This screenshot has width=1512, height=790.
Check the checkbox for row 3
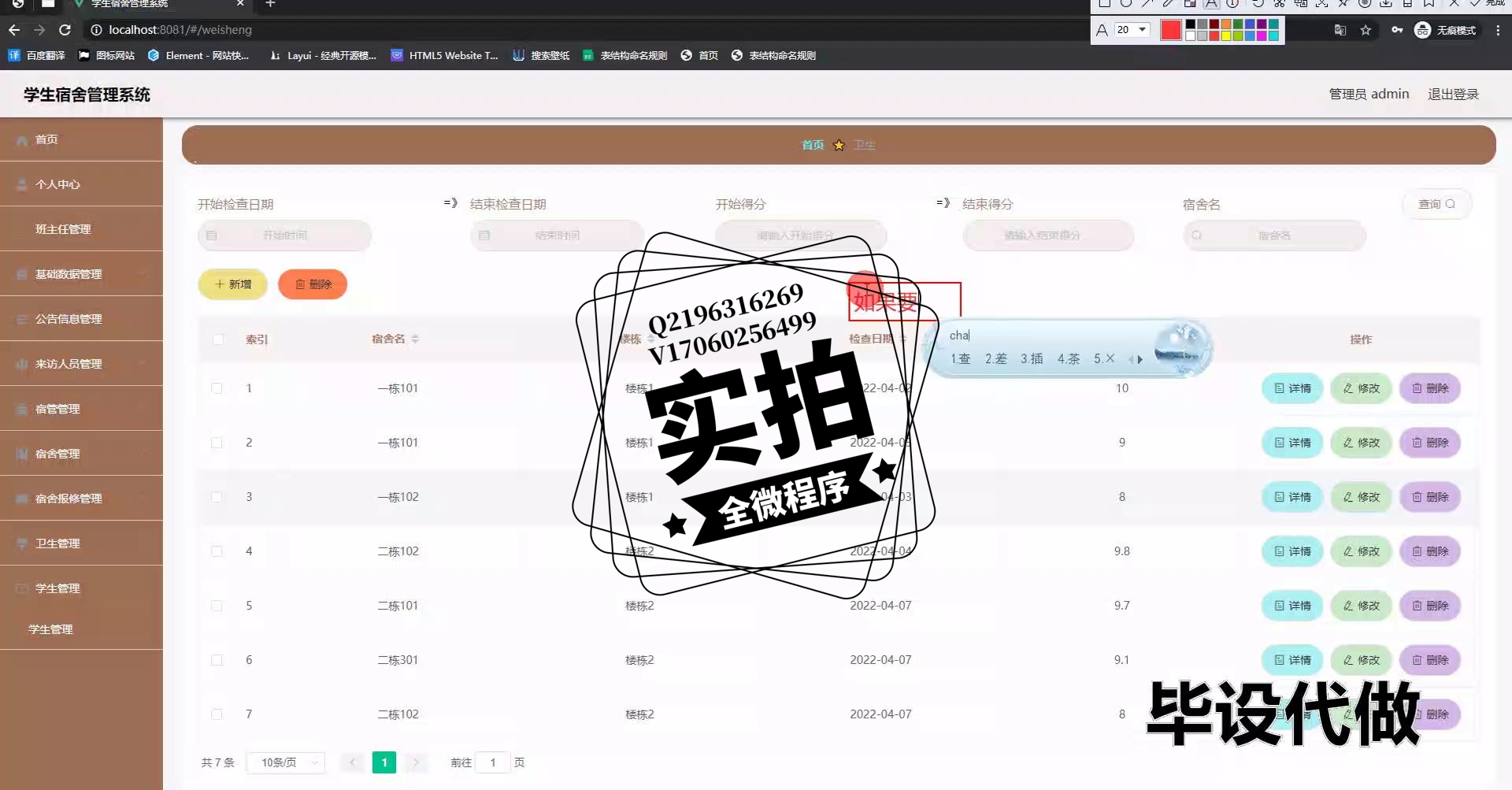217,497
